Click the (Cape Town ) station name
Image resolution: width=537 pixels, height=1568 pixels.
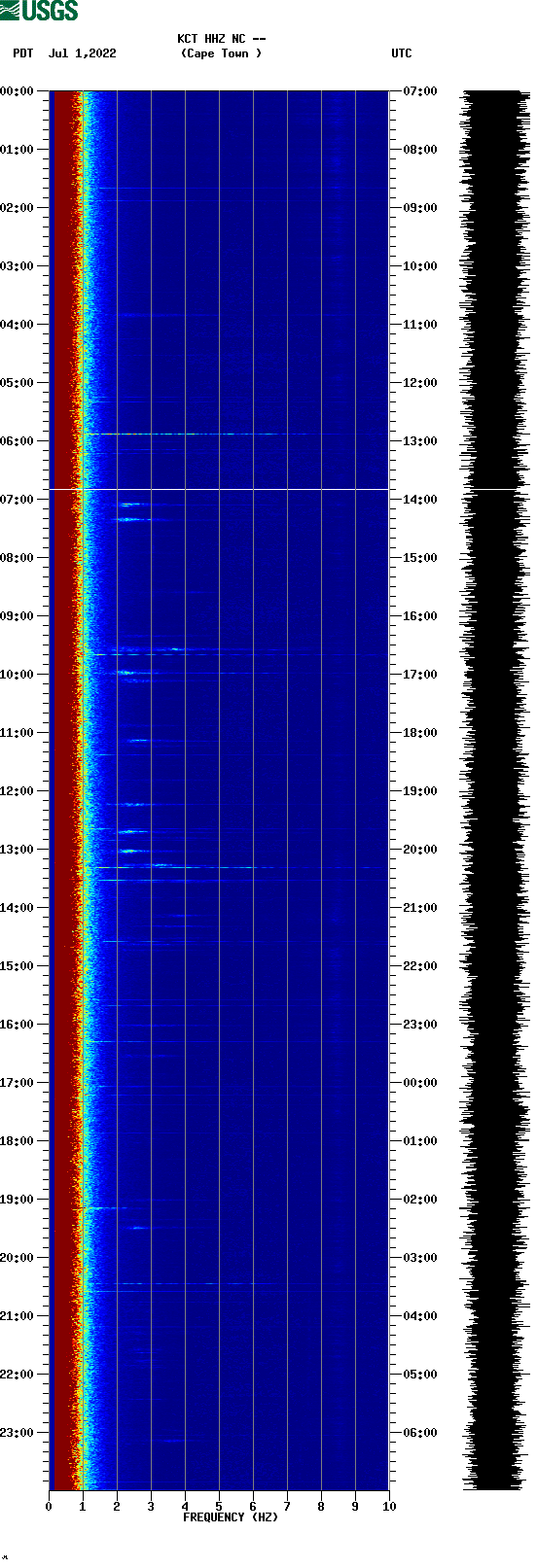(221, 53)
